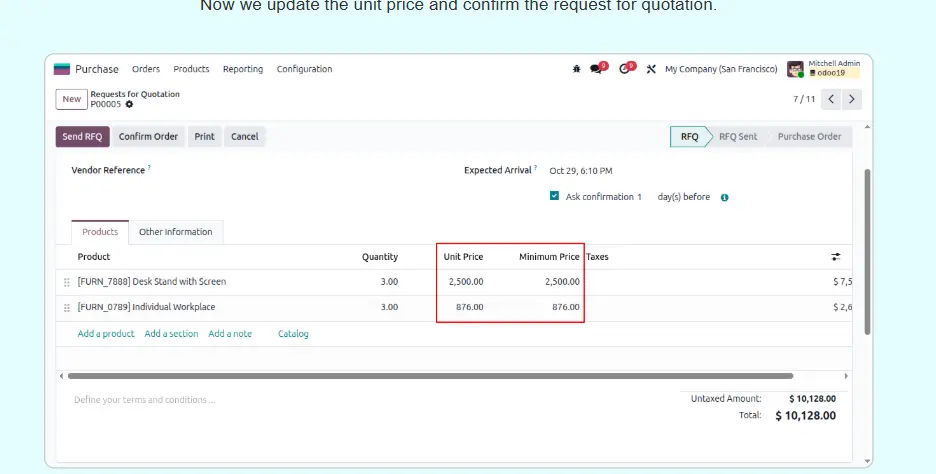Screen dimensions: 936x474
Task: Click the Desk Stand unit price cell
Action: [x=464, y=282]
